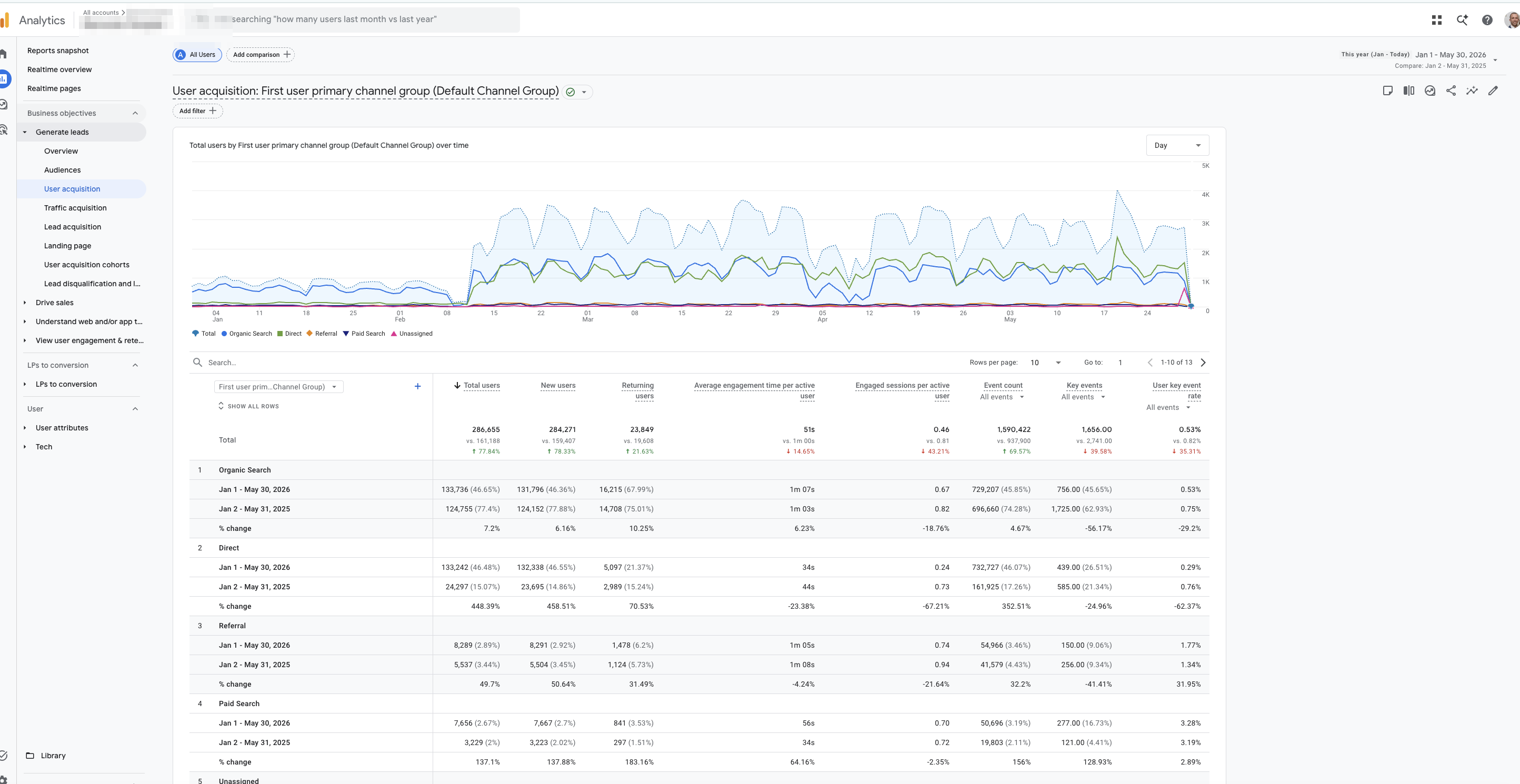The height and width of the screenshot is (784, 1520).
Task: Click the add dimension plus icon
Action: [418, 386]
